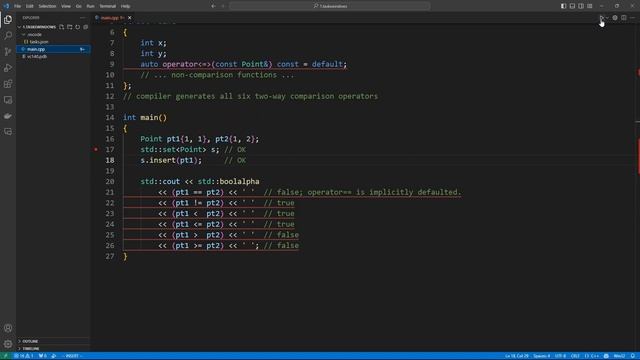Click the cursor position Ln Col indicator
The width and height of the screenshot is (640, 360).
[x=517, y=356]
